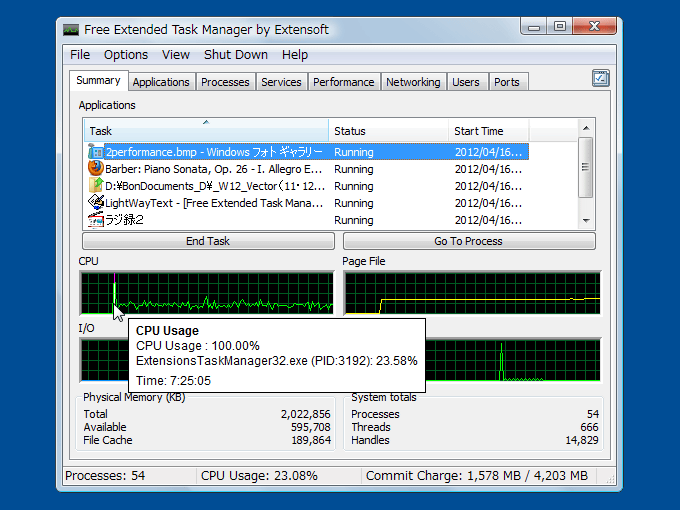Image resolution: width=680 pixels, height=510 pixels.
Task: Switch to the Applications tab
Action: point(161,82)
